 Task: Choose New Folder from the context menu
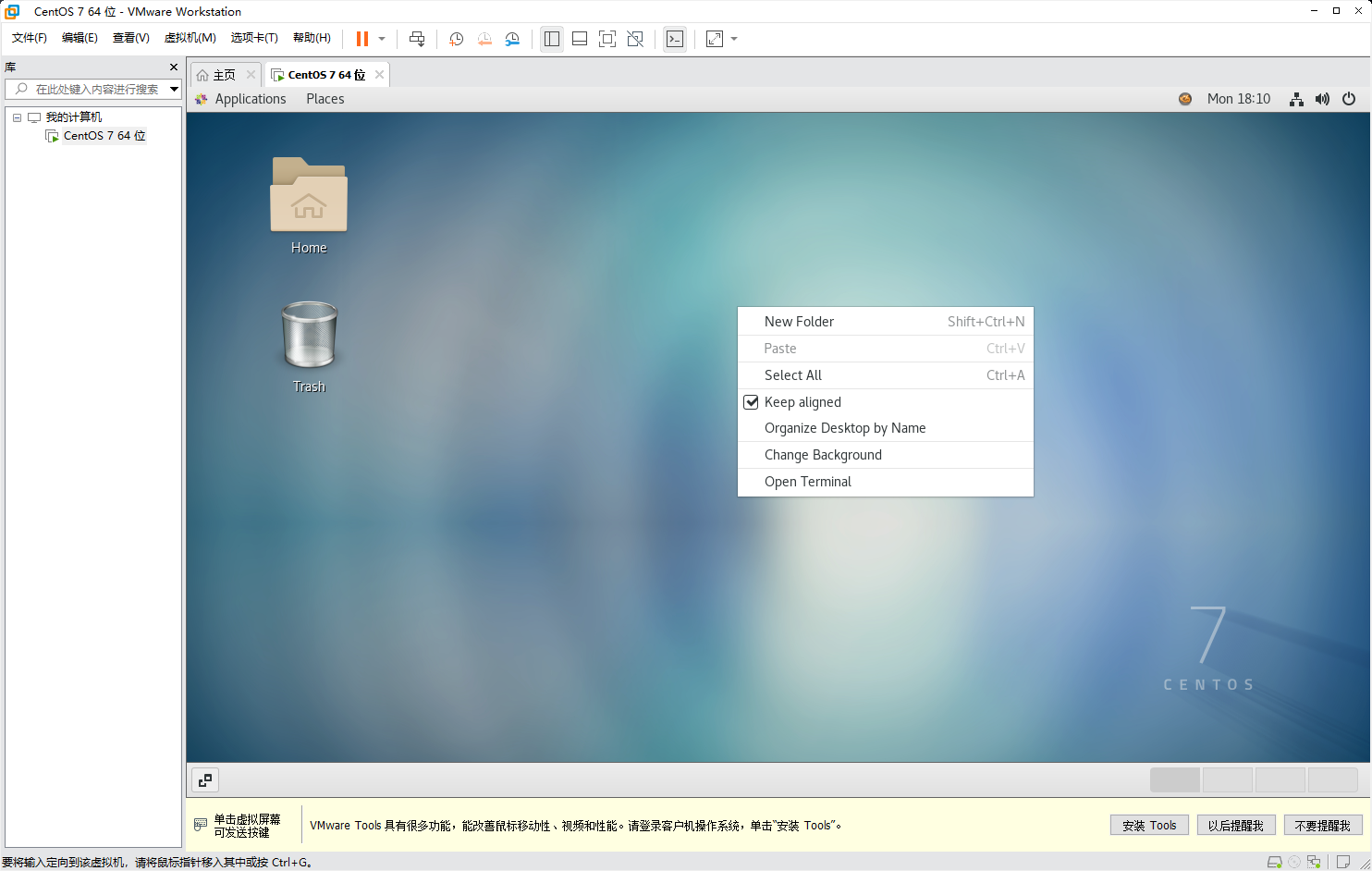[886, 322]
